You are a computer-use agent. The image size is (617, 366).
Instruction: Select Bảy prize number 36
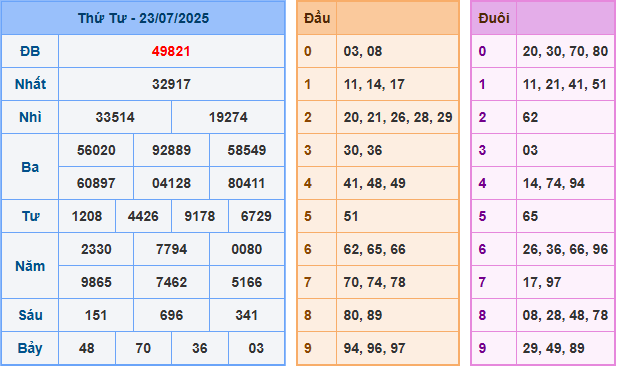(x=200, y=348)
